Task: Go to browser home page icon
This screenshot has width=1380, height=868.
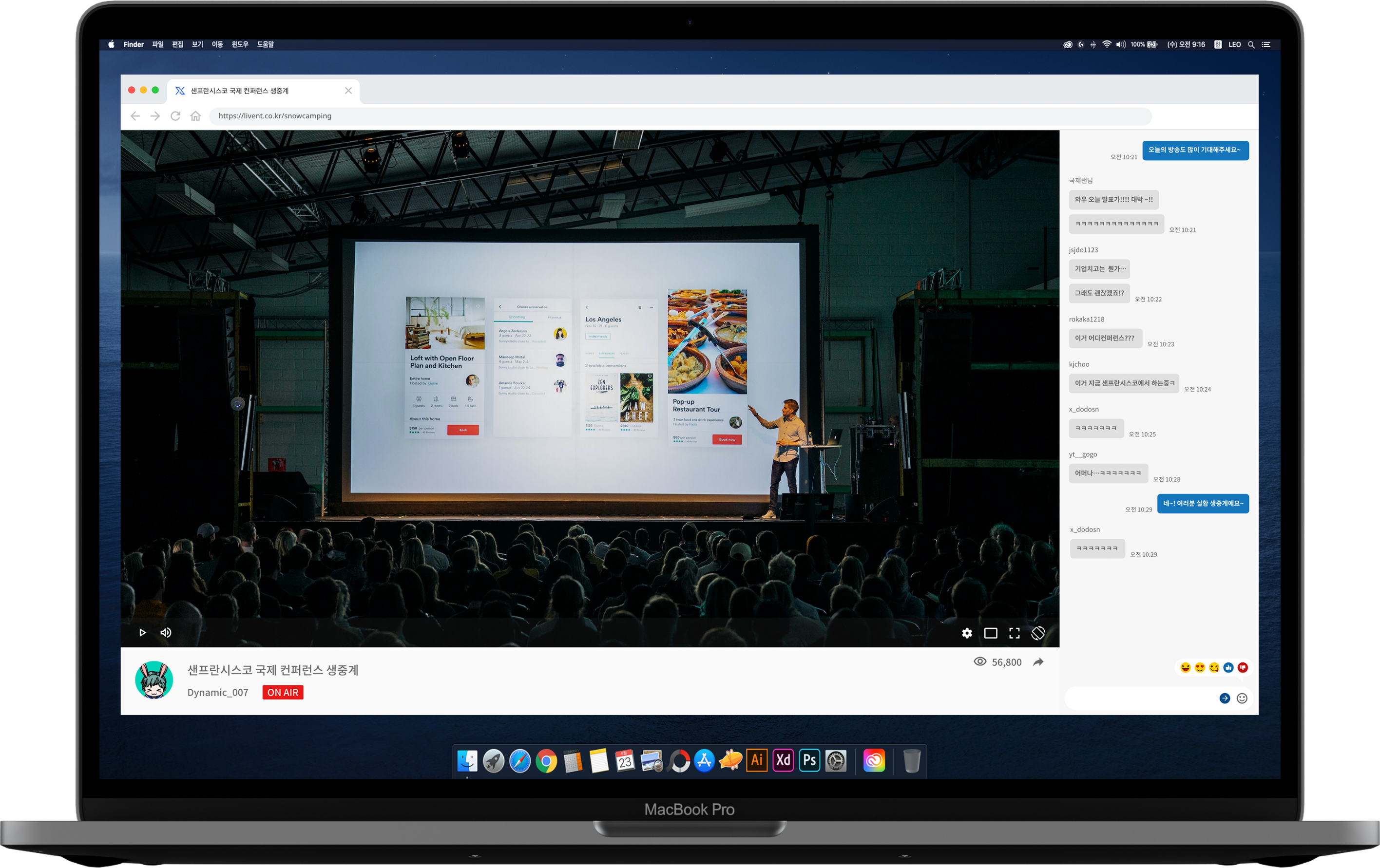Action: [x=195, y=116]
